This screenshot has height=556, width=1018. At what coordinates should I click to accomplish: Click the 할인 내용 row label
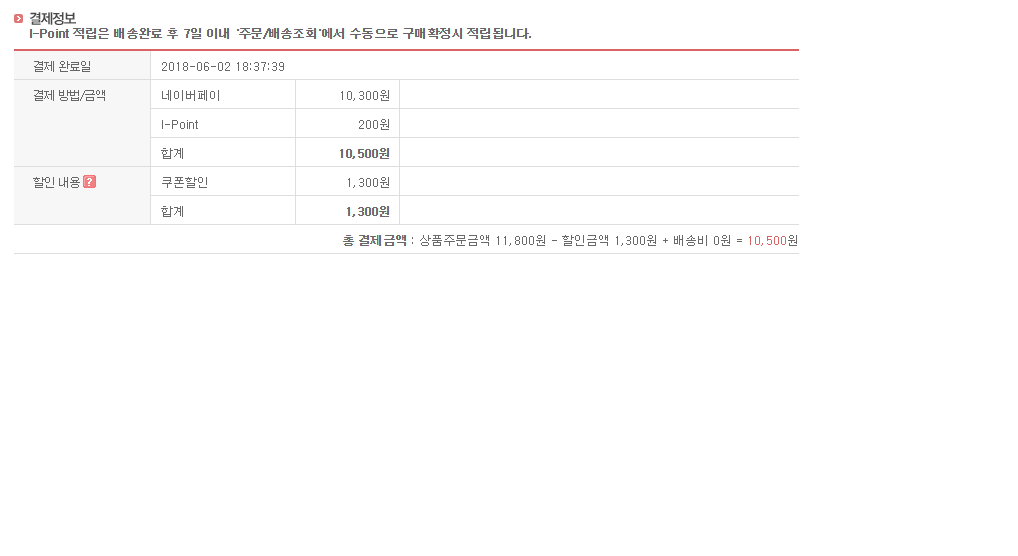(56, 182)
